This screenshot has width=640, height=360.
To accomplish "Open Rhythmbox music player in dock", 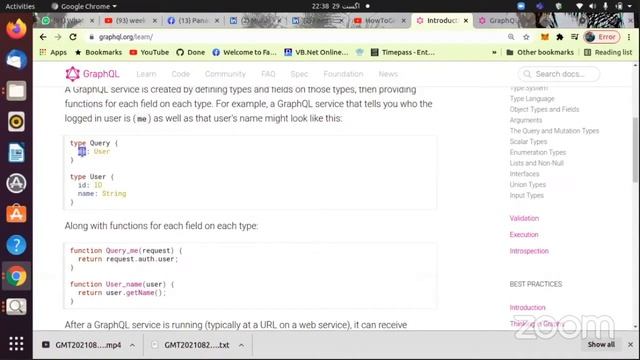I will coord(16,122).
